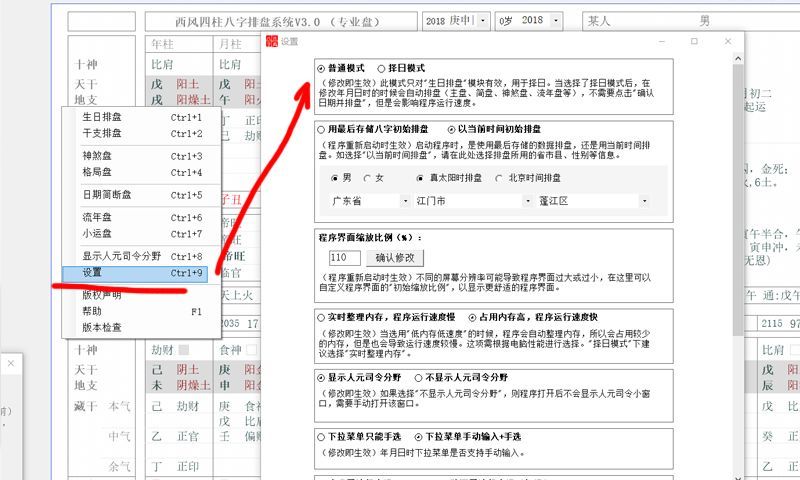Open 帮助 menu entry
The width and height of the screenshot is (800, 480).
tap(142, 311)
